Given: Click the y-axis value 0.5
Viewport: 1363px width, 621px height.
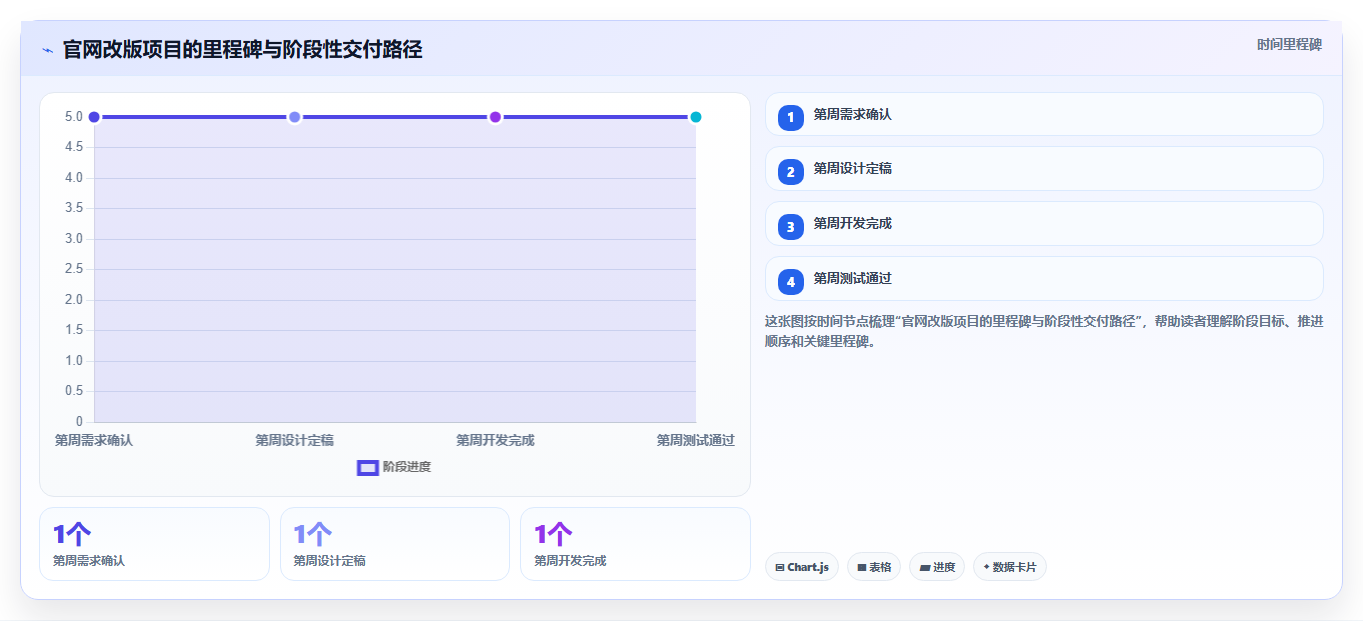Looking at the screenshot, I should [x=74, y=391].
